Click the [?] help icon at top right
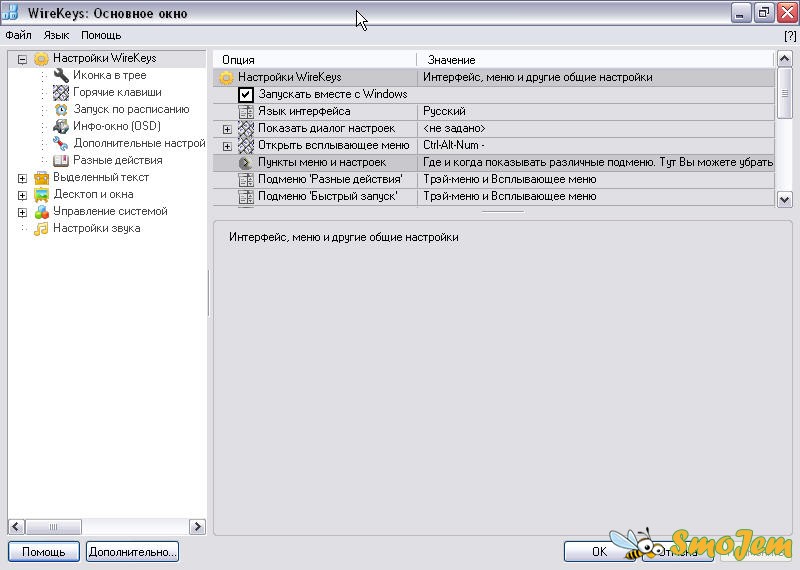800x570 pixels. [790, 36]
